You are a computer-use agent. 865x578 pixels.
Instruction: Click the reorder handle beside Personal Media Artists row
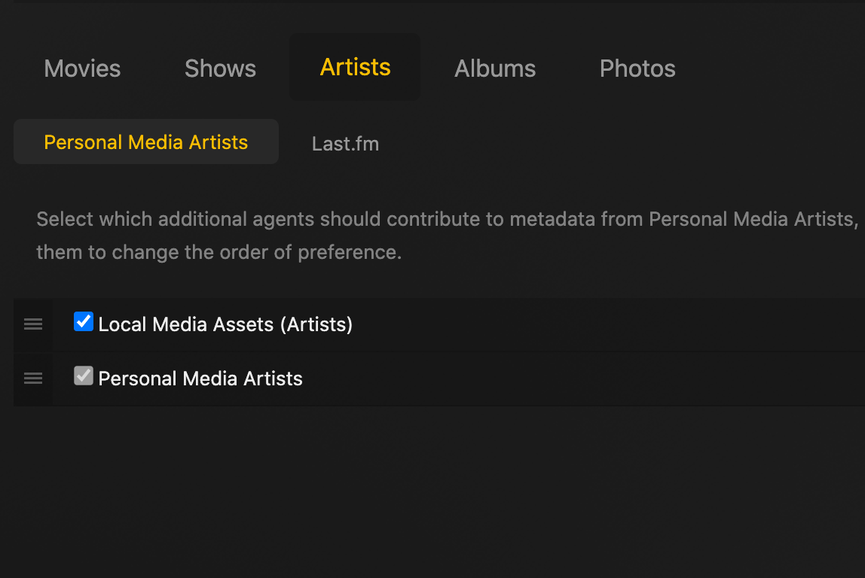pos(33,378)
